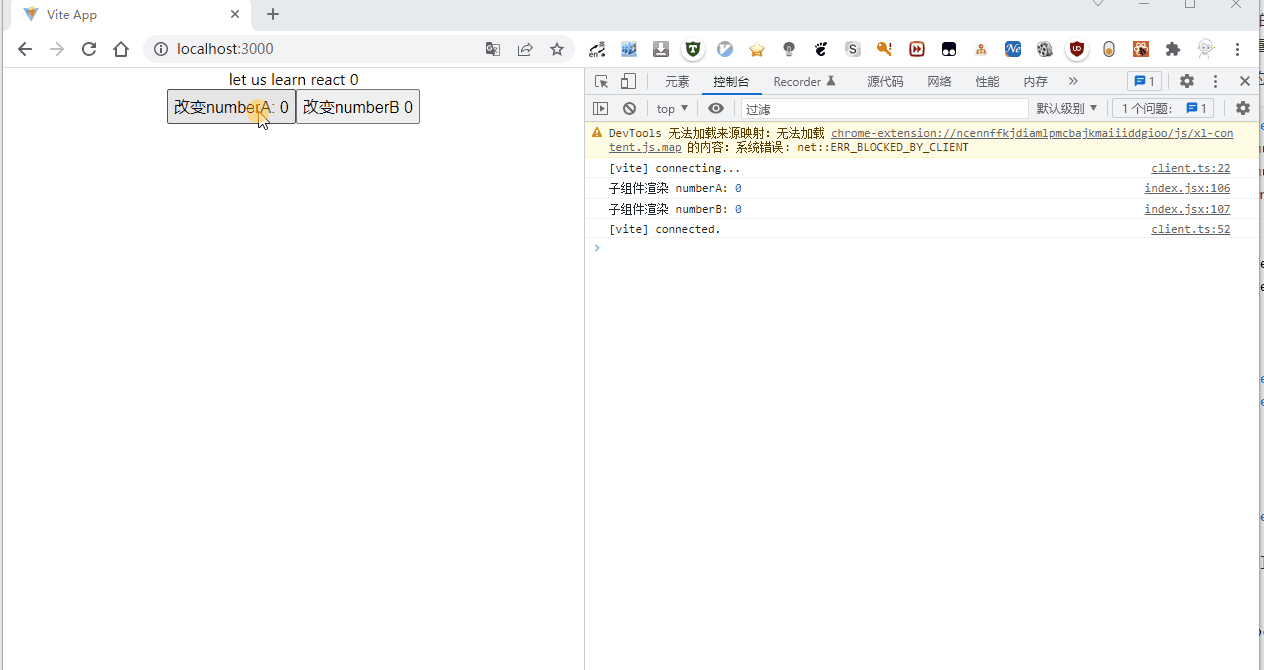The height and width of the screenshot is (670, 1264).
Task: Click the orange key extension icon
Action: 884,49
